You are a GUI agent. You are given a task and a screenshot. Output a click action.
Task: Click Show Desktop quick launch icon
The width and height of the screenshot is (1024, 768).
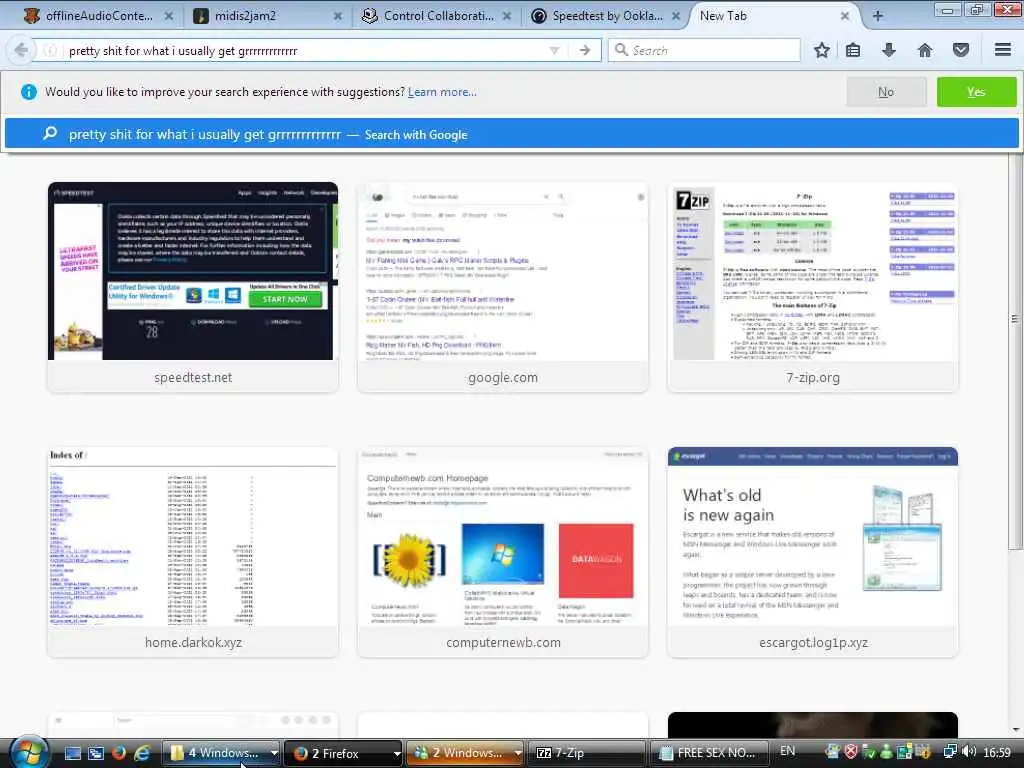coord(72,753)
